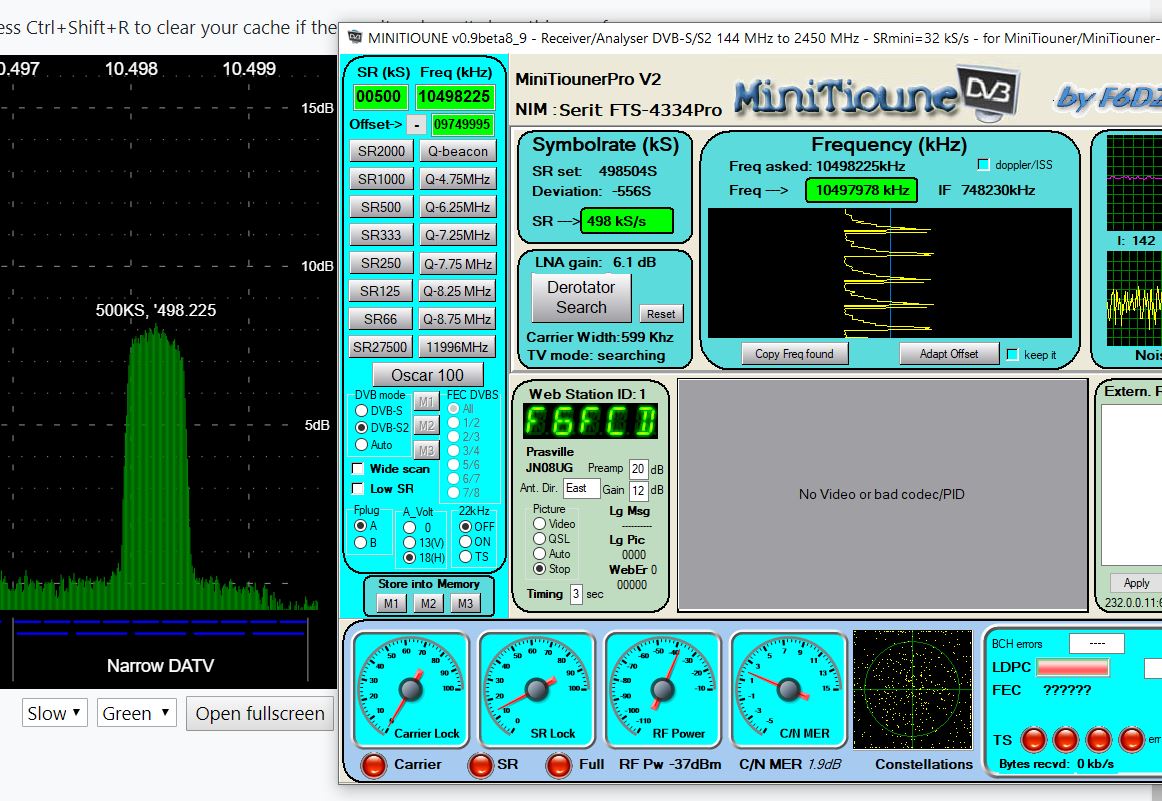Tune to Q-6.25MHz preset

coord(457,207)
